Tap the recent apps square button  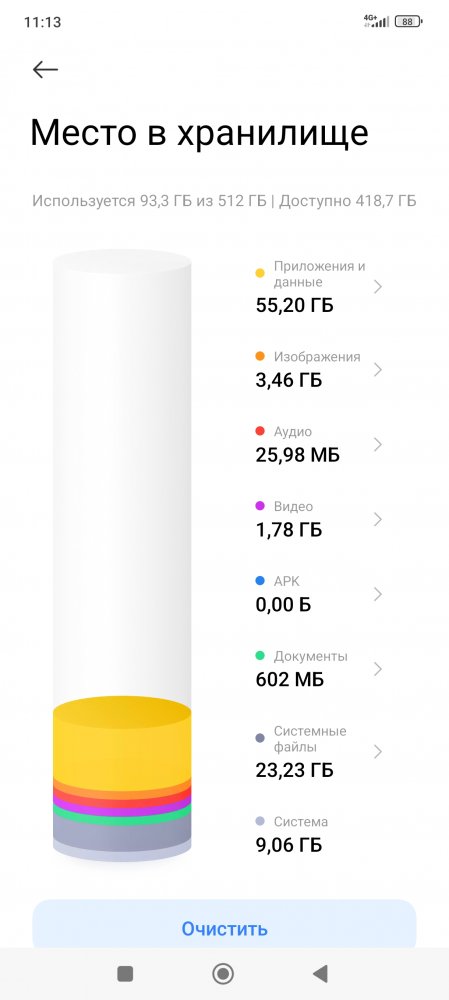click(x=125, y=973)
